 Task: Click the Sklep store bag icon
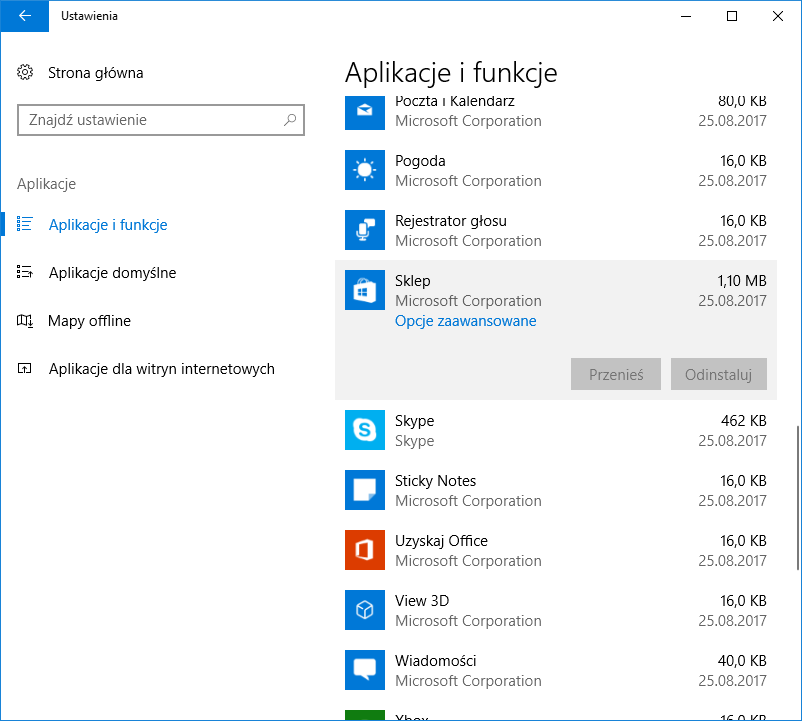[x=365, y=291]
